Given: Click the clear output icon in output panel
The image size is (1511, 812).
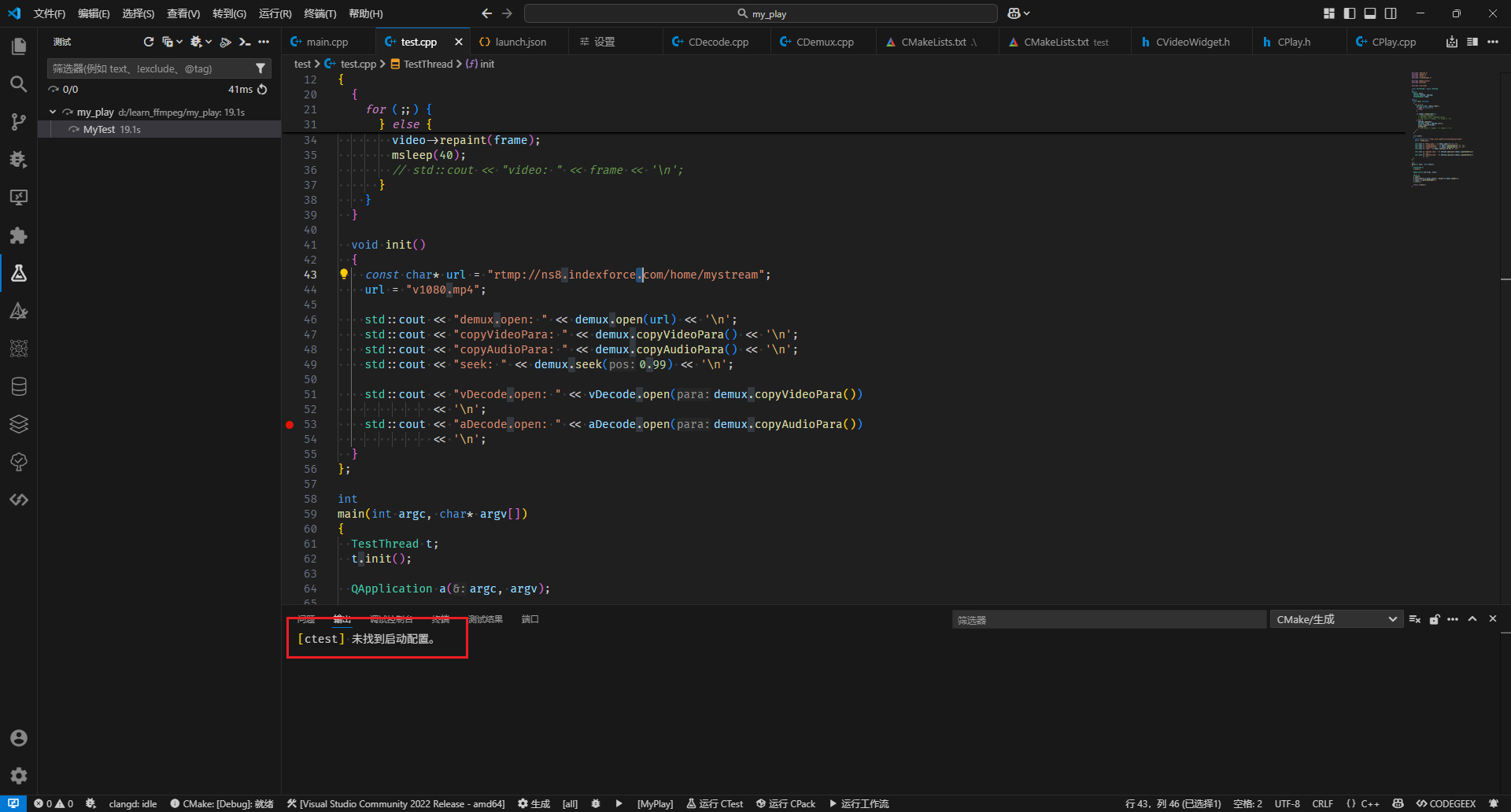Looking at the screenshot, I should [x=1414, y=619].
